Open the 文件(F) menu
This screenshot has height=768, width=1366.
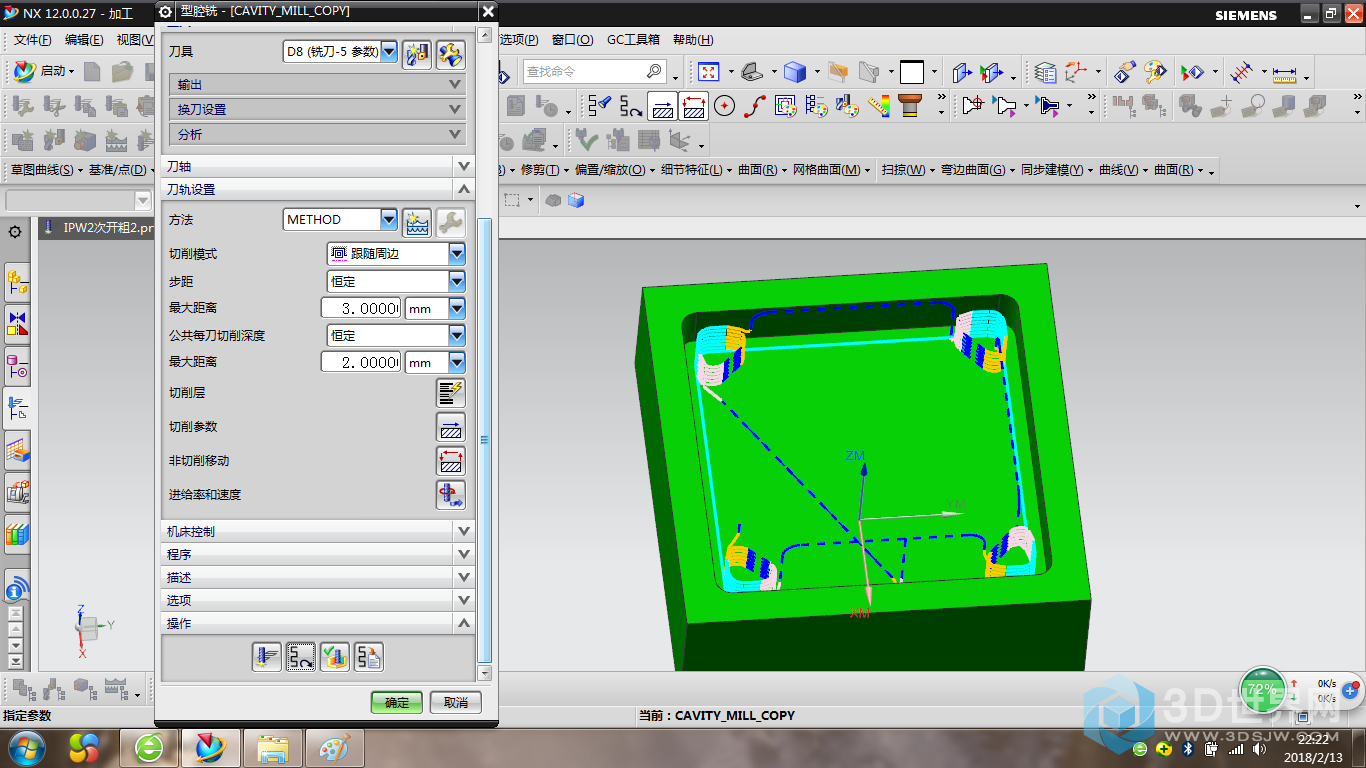33,40
